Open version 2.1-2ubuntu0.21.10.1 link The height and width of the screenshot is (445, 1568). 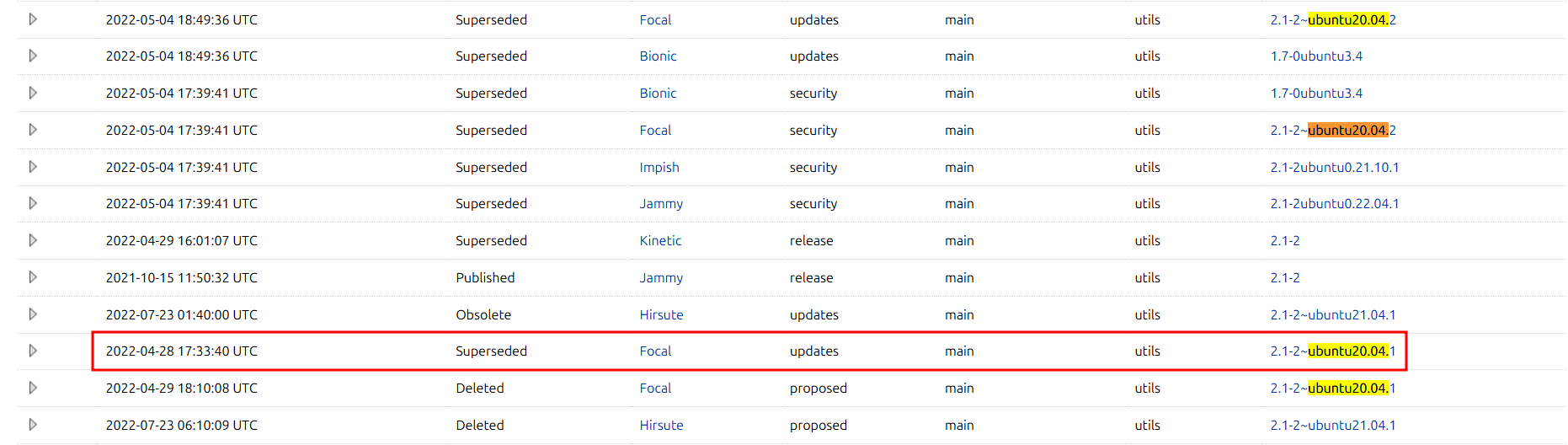pyautogui.click(x=1334, y=167)
